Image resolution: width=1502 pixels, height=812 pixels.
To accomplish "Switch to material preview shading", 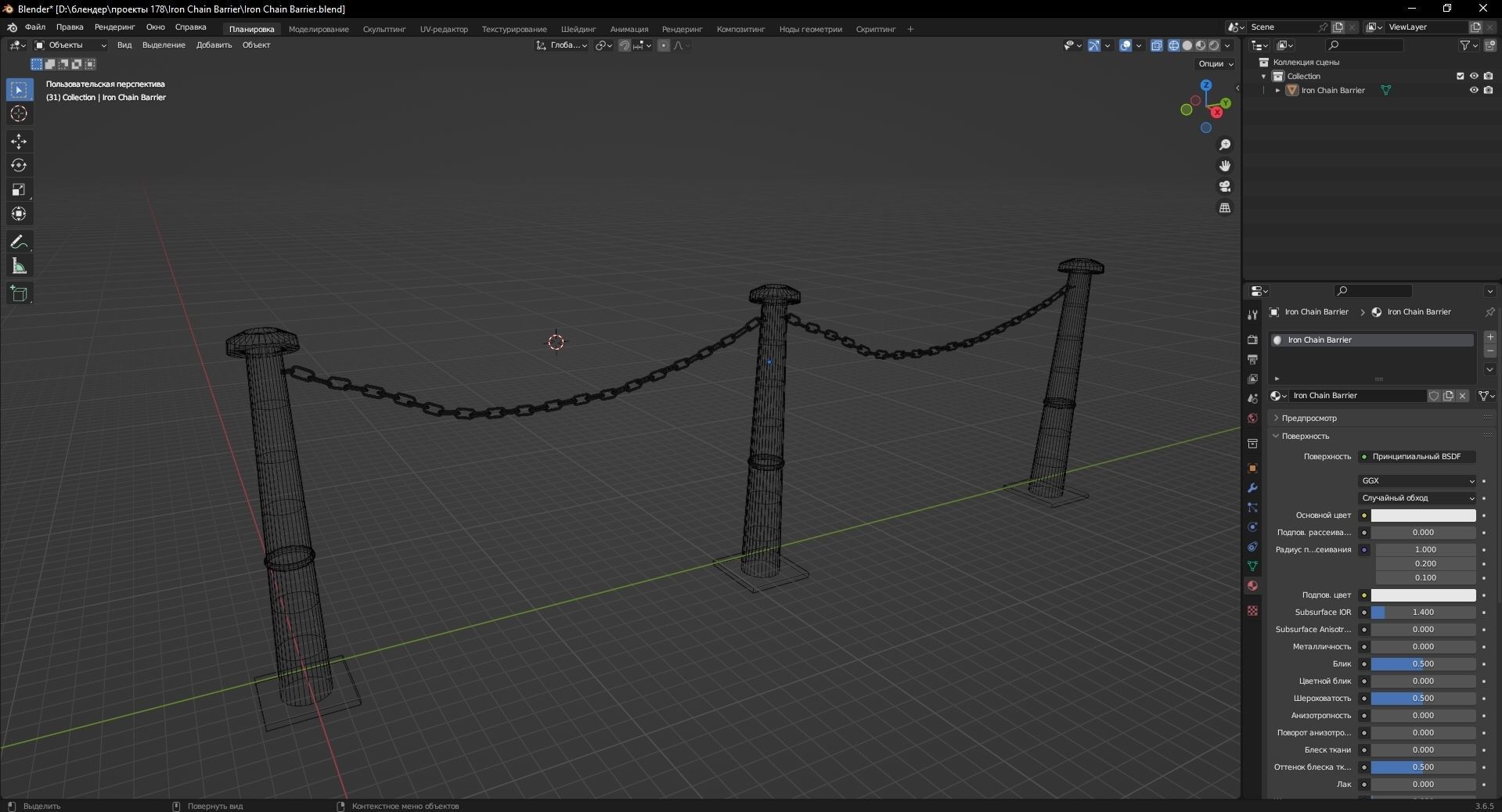I will pyautogui.click(x=1201, y=45).
